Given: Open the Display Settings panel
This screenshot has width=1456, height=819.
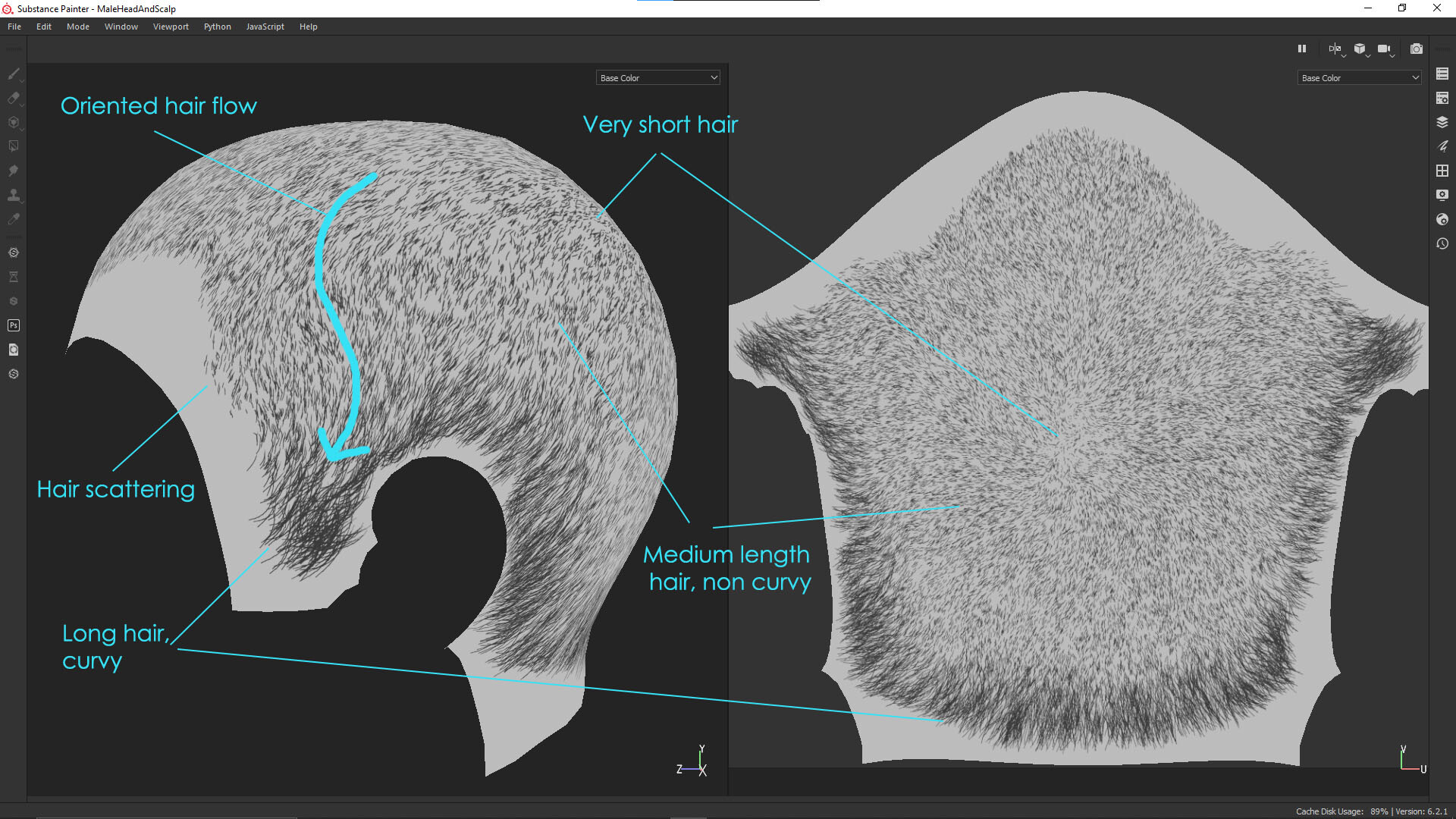Looking at the screenshot, I should 1442,195.
